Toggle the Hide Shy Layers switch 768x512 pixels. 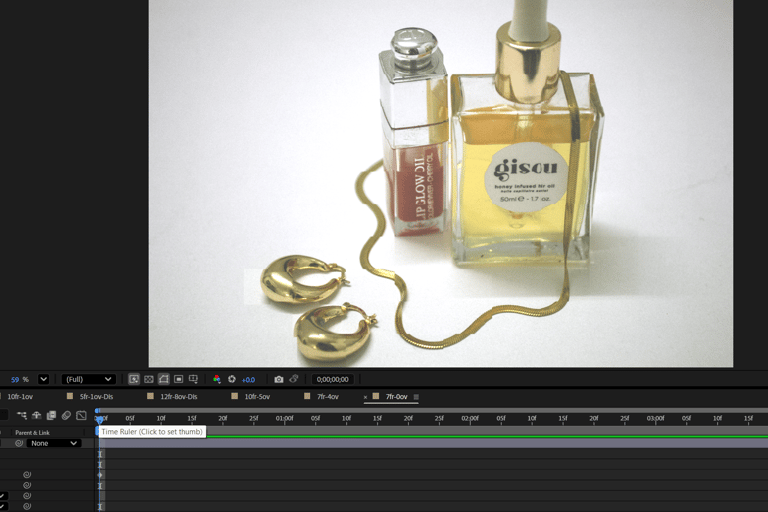tap(36, 415)
